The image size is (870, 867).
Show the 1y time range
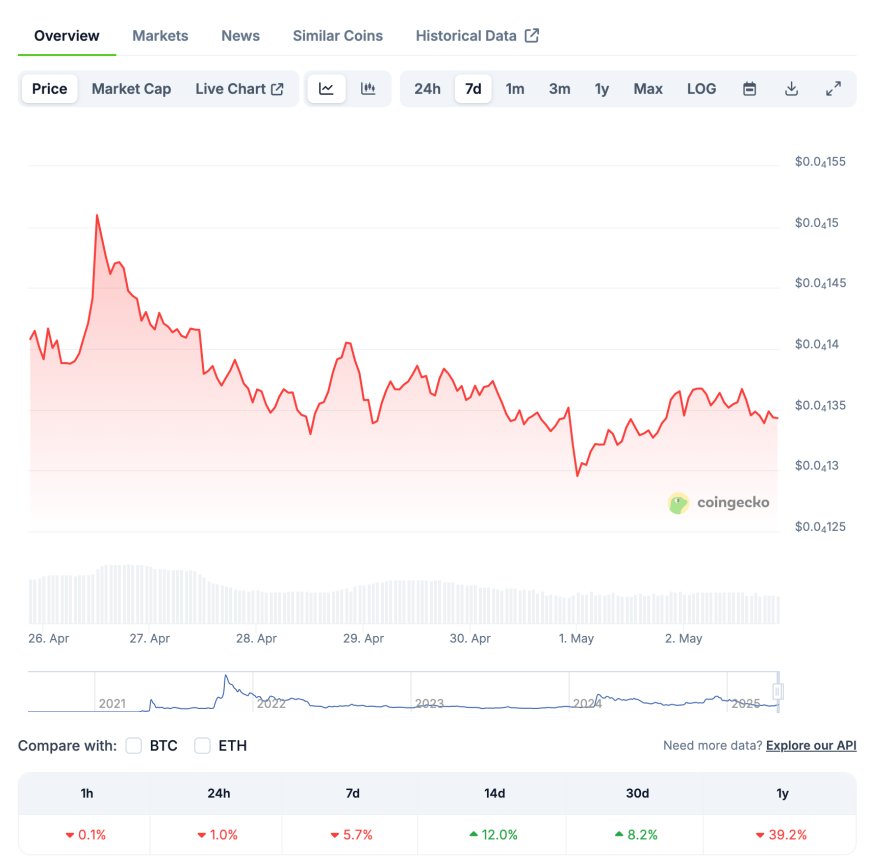click(x=601, y=89)
